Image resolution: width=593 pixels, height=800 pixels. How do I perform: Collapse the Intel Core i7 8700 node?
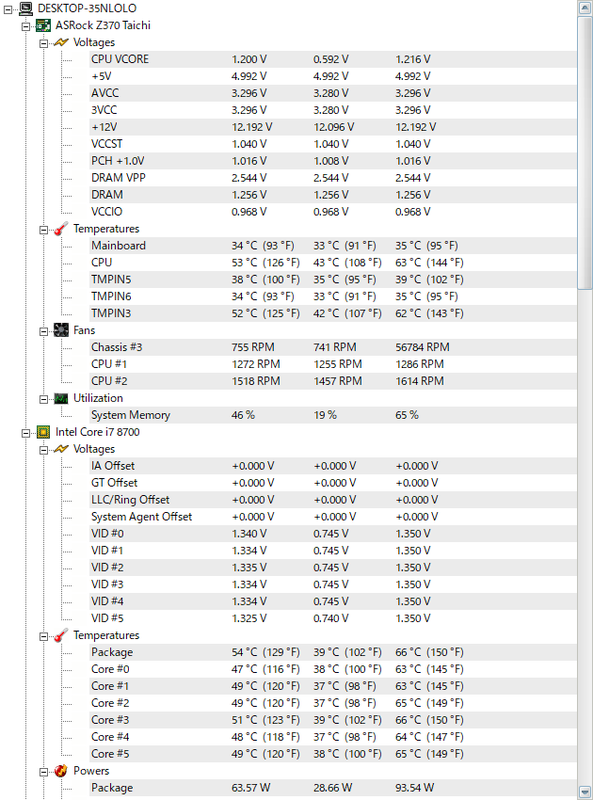pyautogui.click(x=26, y=433)
